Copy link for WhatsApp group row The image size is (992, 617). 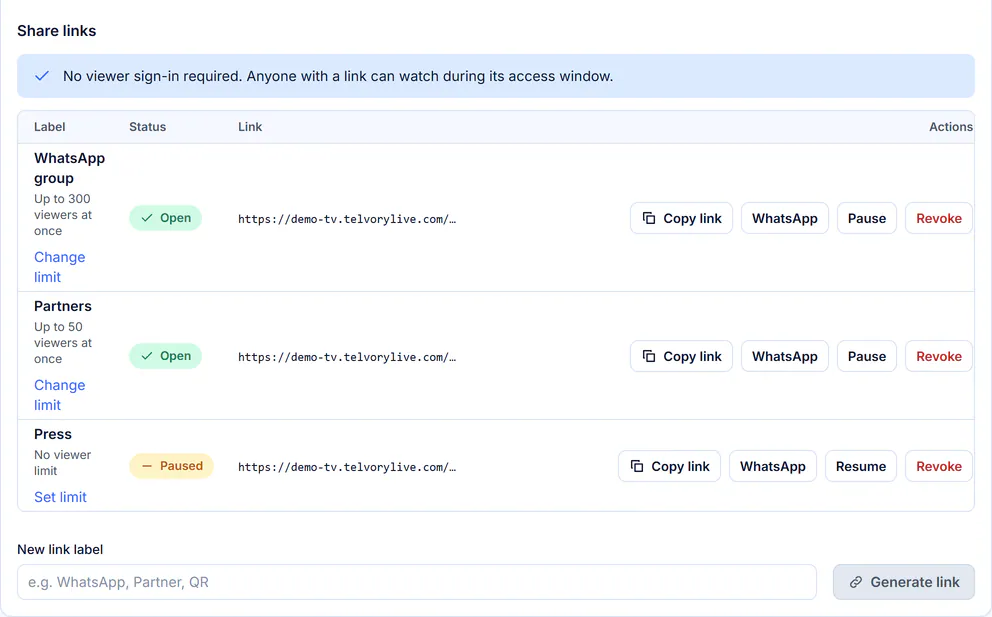point(681,218)
